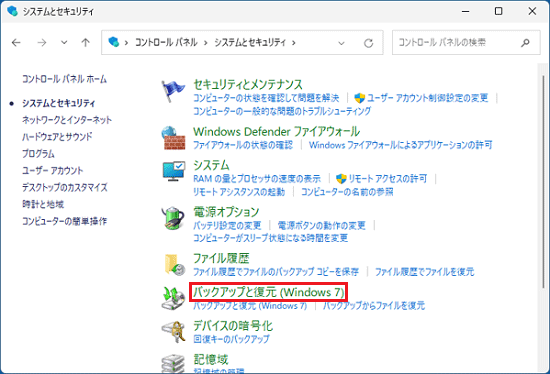Open リモート アシスタンスの起動
This screenshot has width=550, height=374.
[239, 192]
